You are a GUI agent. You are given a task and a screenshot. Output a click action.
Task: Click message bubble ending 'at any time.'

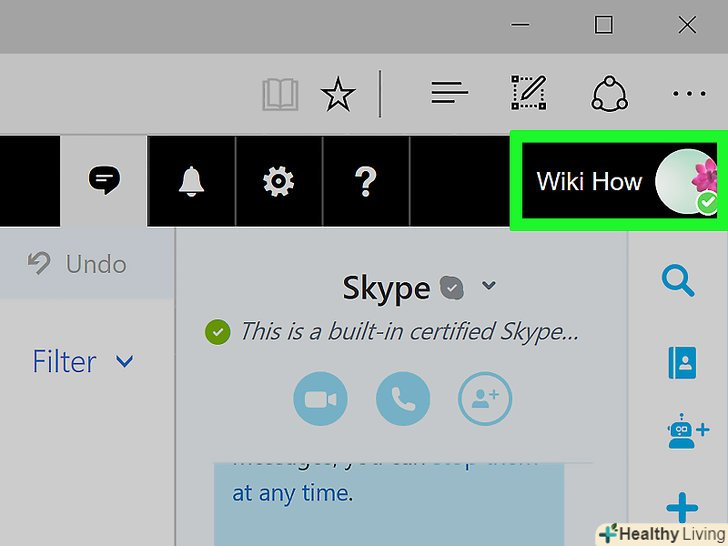[x=389, y=504]
